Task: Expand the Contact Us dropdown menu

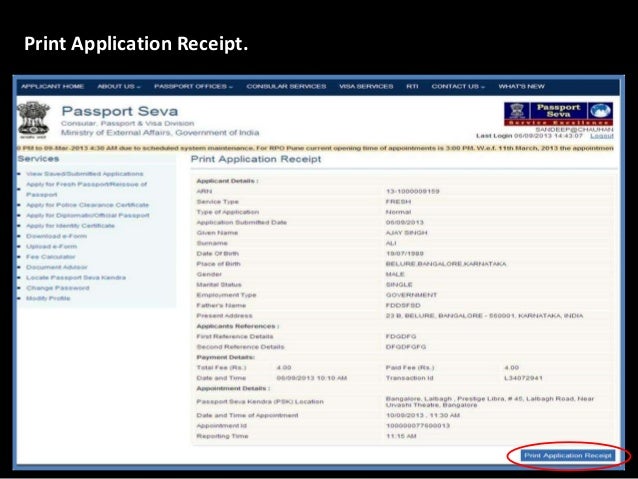Action: (458, 86)
